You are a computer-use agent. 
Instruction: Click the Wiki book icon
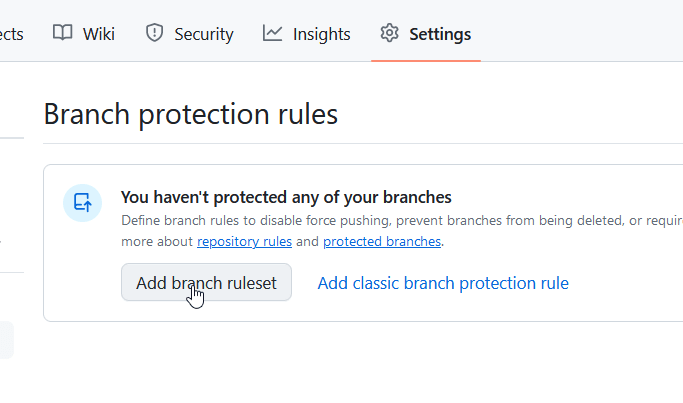pyautogui.click(x=63, y=33)
